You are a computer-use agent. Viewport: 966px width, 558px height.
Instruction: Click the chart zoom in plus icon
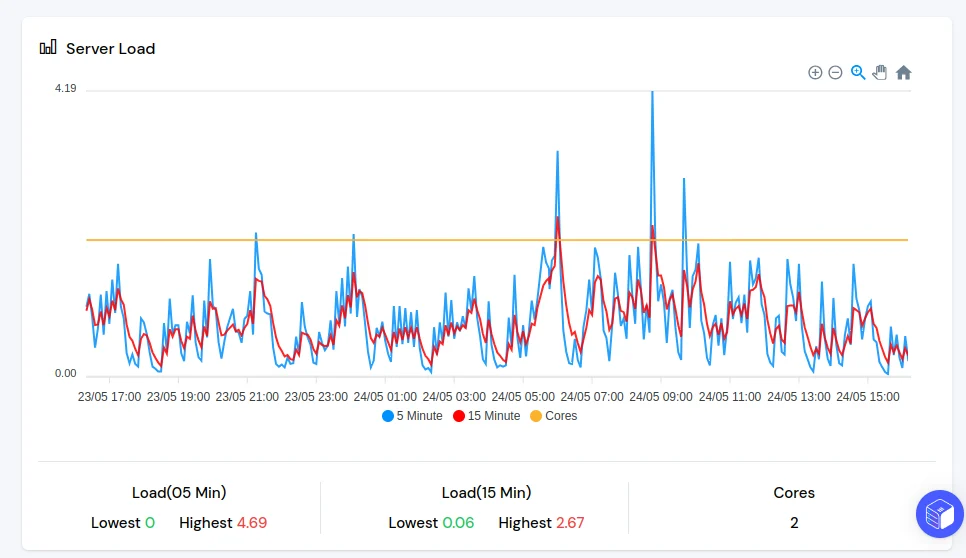(x=815, y=73)
